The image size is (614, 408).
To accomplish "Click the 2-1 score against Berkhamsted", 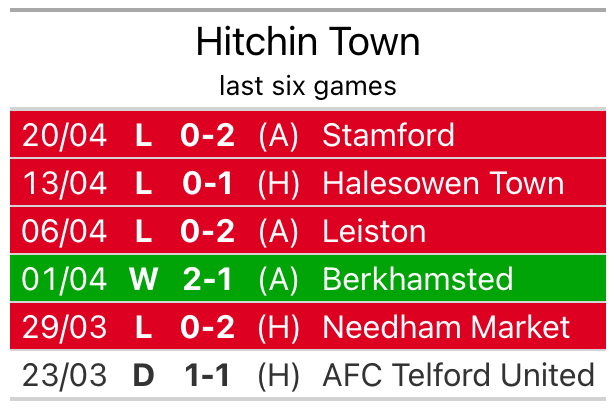I will point(208,279).
